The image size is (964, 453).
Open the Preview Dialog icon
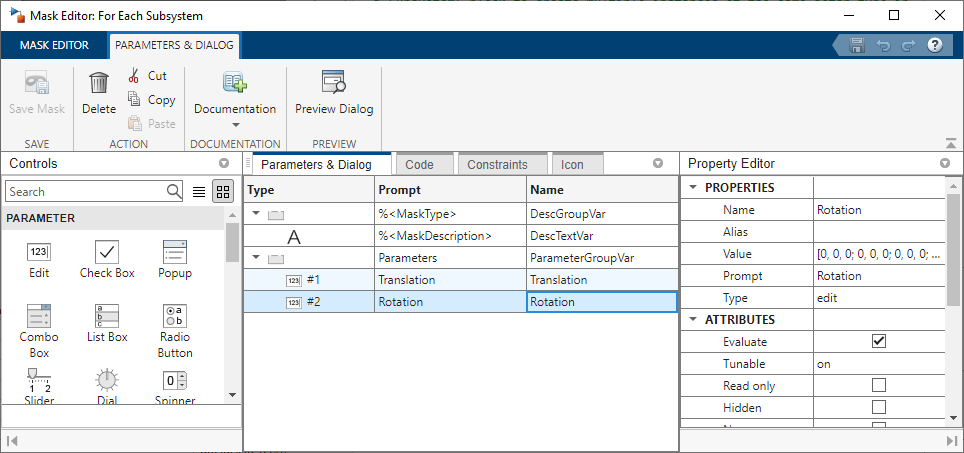334,83
